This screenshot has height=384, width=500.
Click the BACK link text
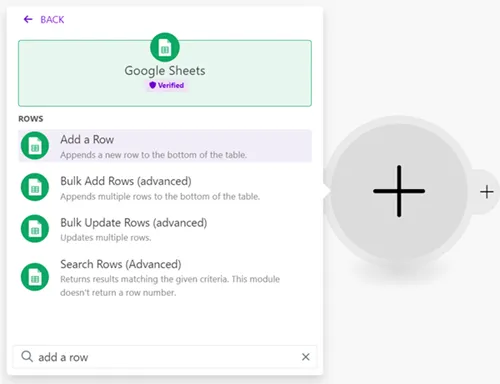pos(52,20)
